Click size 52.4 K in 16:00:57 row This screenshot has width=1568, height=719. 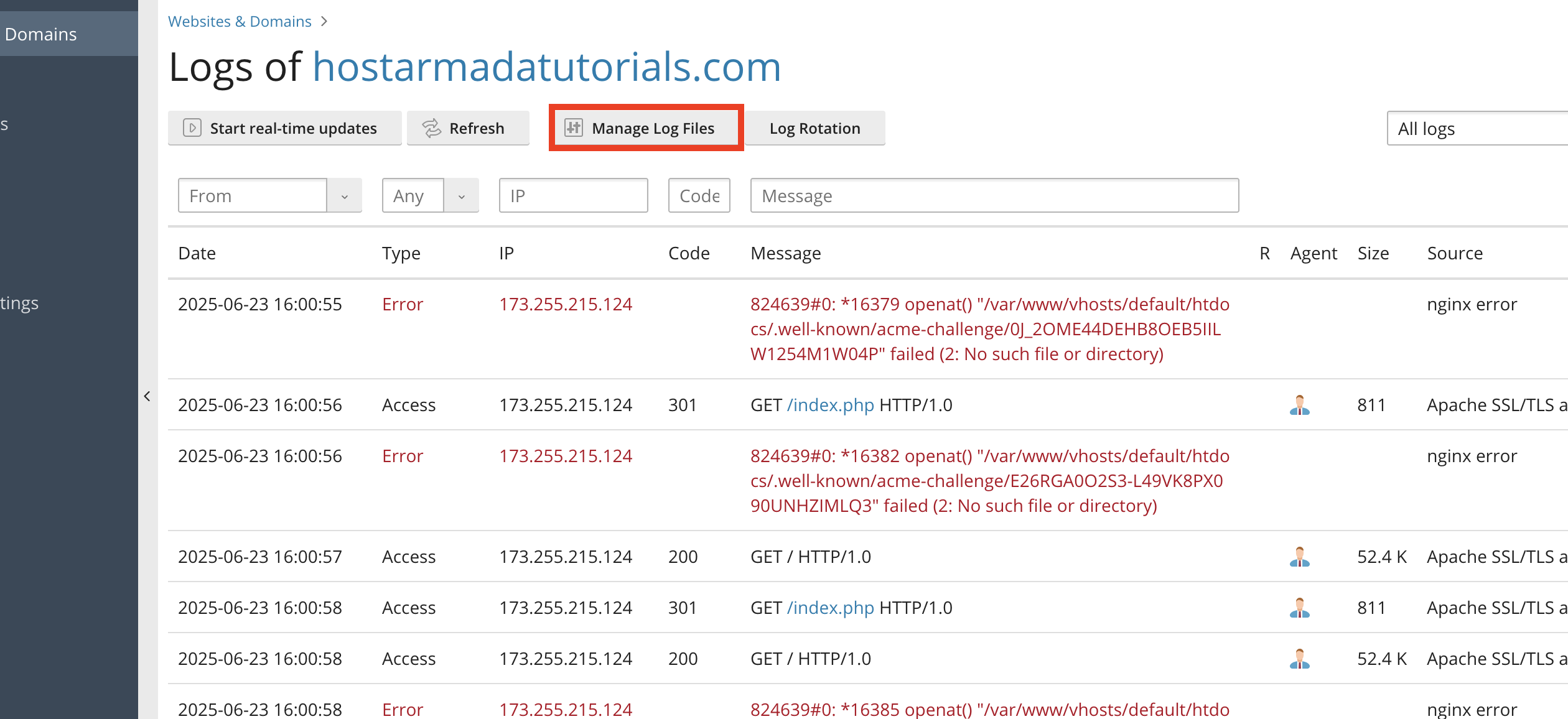(1382, 557)
